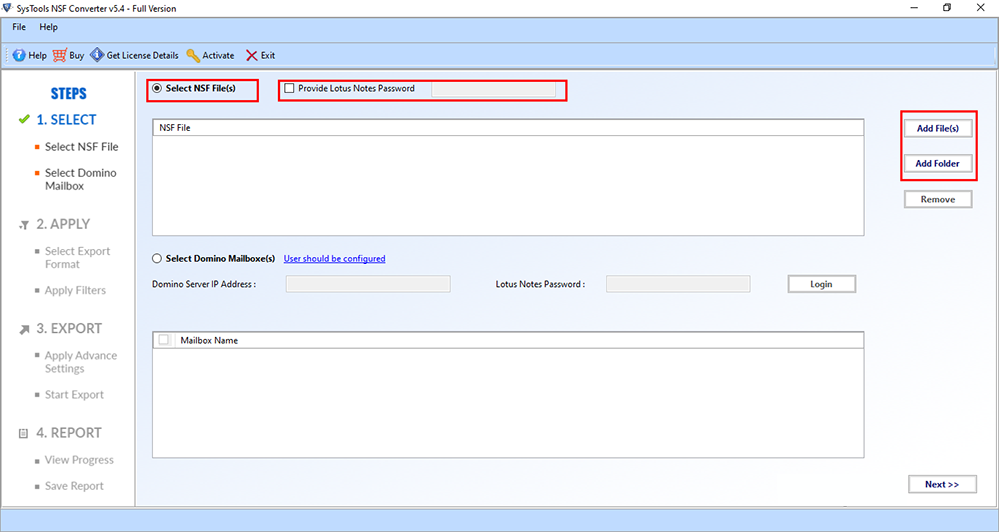Open the User should be configured link
The width and height of the screenshot is (999, 532).
coord(334,259)
